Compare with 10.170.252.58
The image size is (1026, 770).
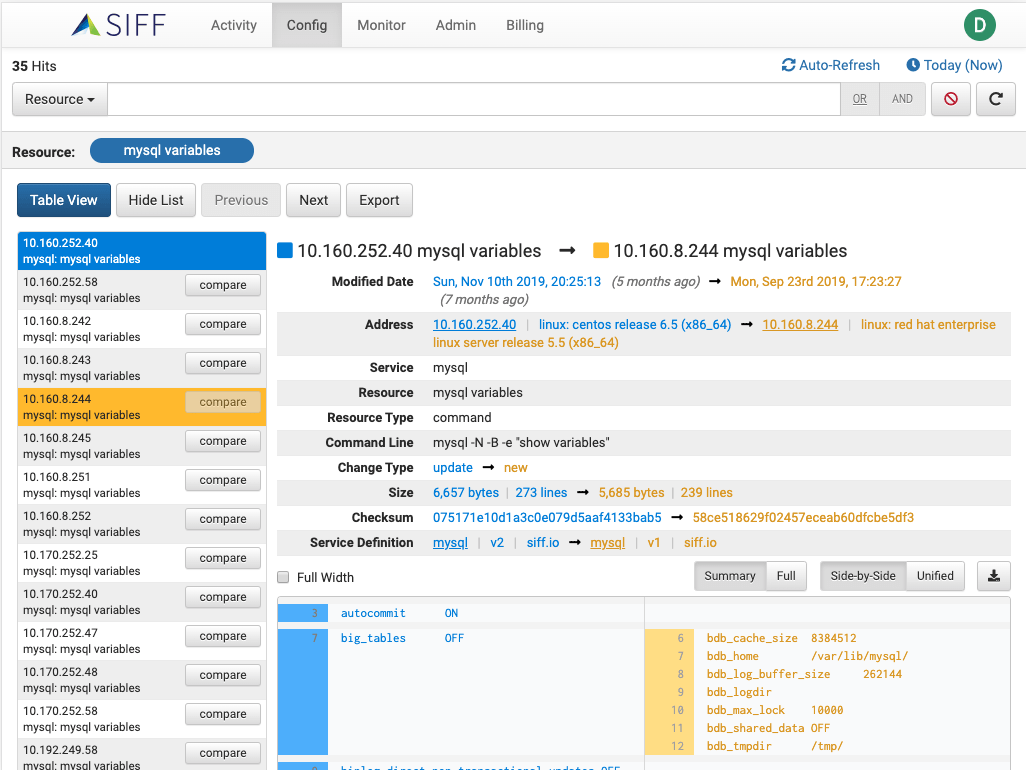pos(222,714)
